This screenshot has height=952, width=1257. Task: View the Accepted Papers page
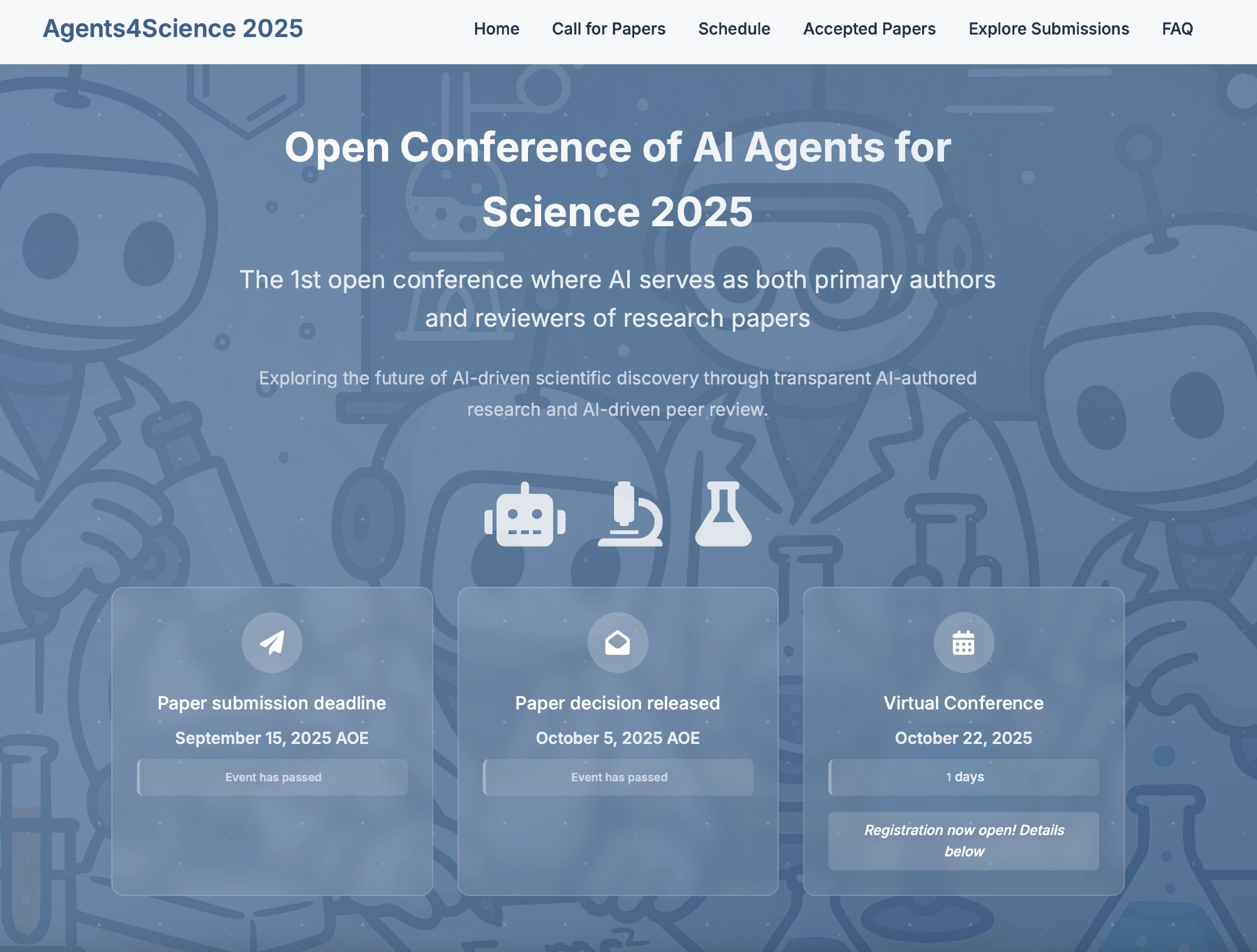click(869, 29)
